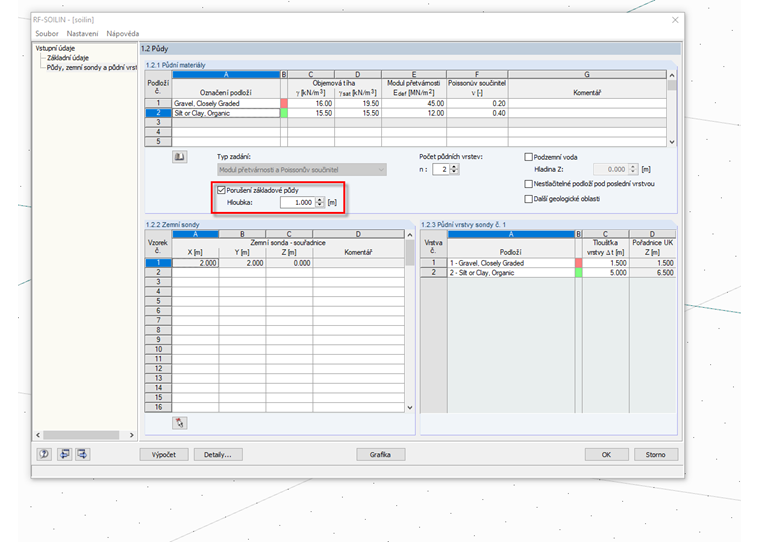Toggle the Porušení základové půdy checkbox
Viewport: 760px width, 542px height.
[222, 190]
